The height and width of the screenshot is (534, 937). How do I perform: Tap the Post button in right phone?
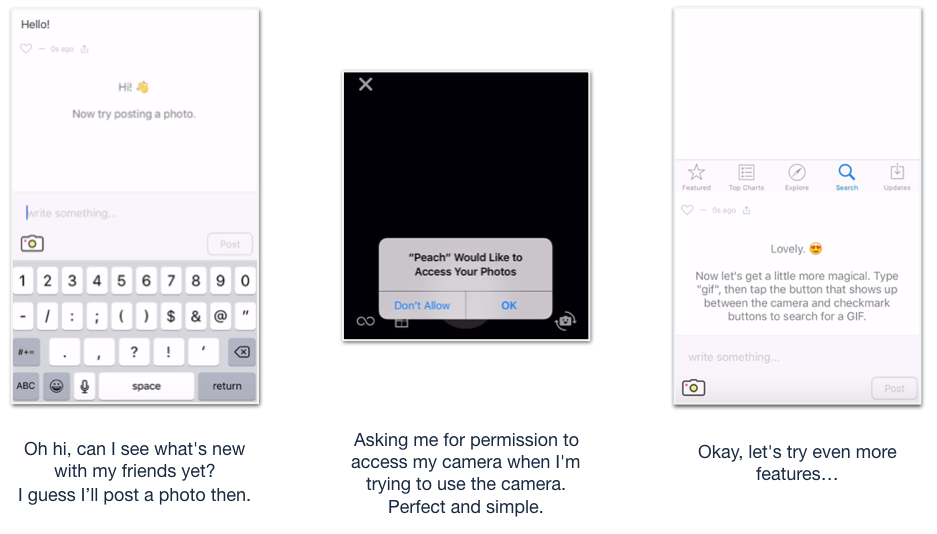click(x=895, y=388)
